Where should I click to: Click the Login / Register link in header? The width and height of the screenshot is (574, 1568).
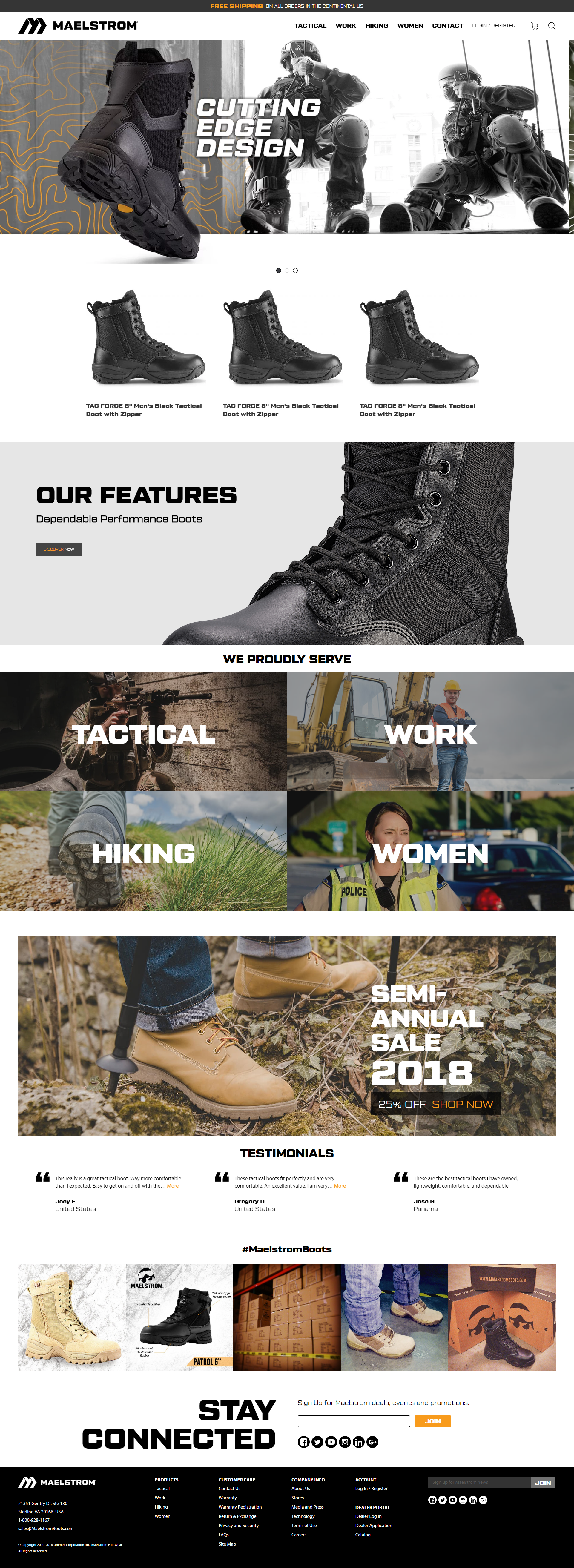pos(494,26)
